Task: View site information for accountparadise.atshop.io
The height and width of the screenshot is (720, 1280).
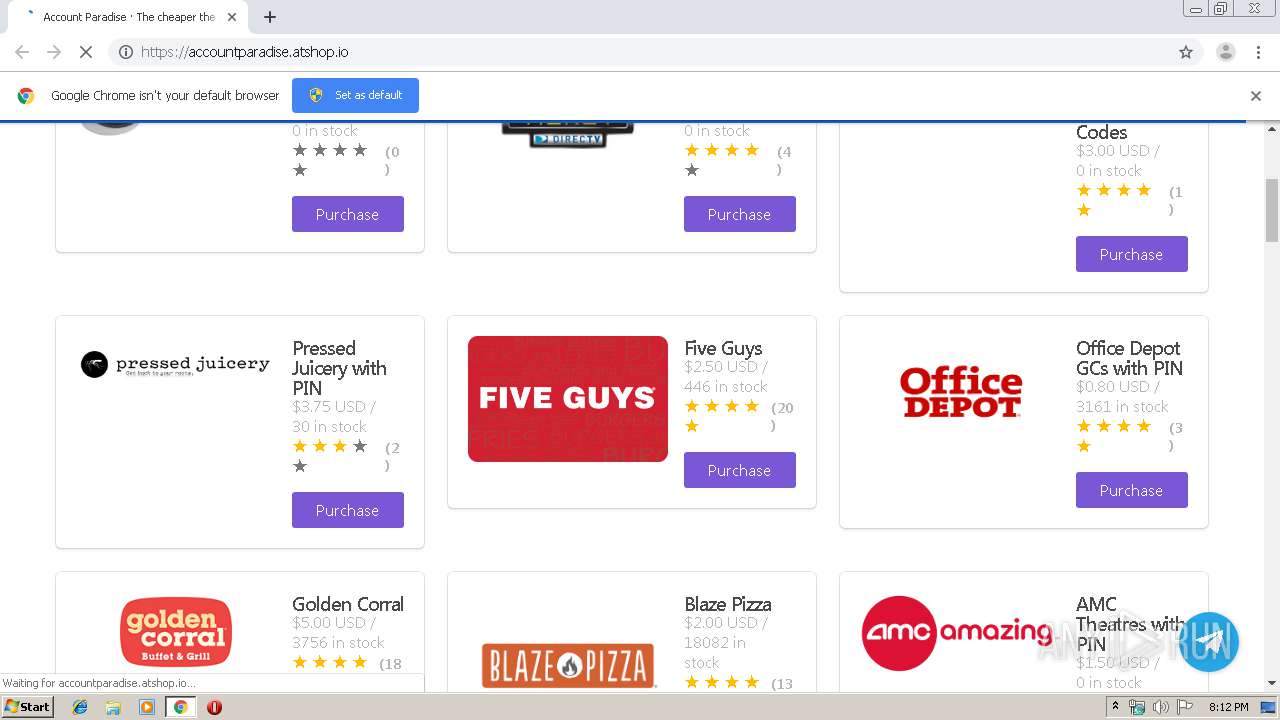Action: 126,52
